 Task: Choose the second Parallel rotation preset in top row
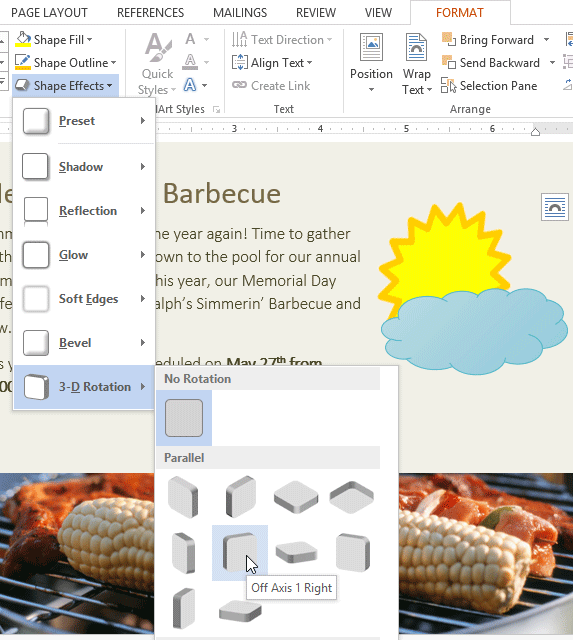pos(240,497)
